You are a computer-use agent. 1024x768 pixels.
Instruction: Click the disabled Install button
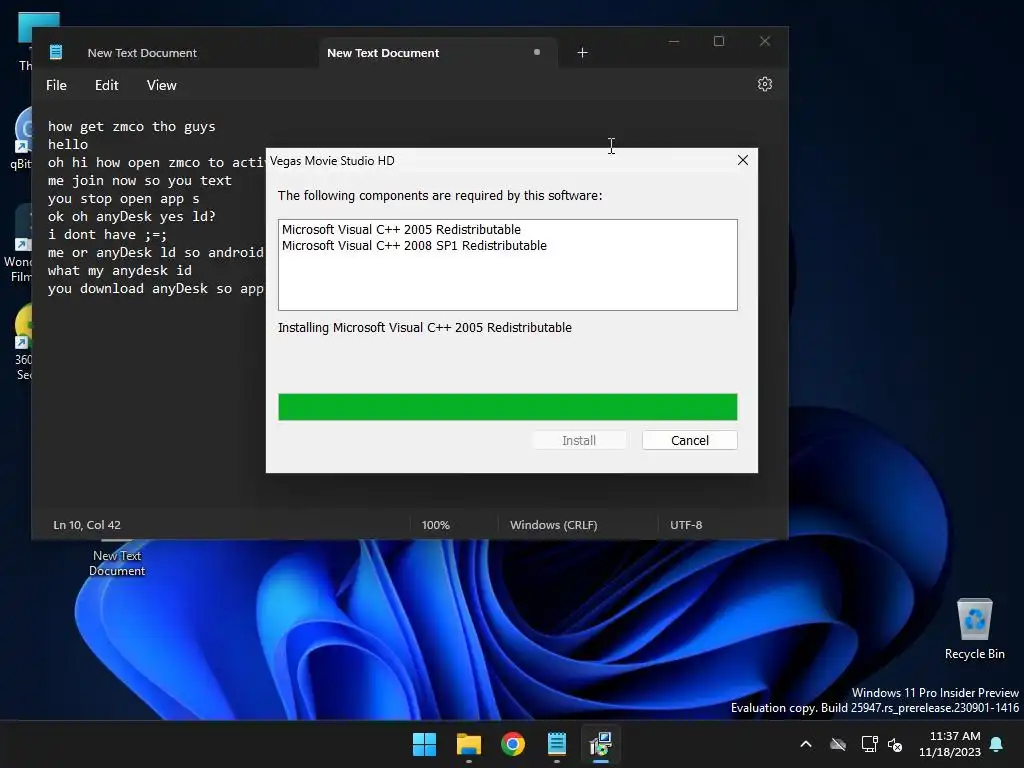coord(579,440)
